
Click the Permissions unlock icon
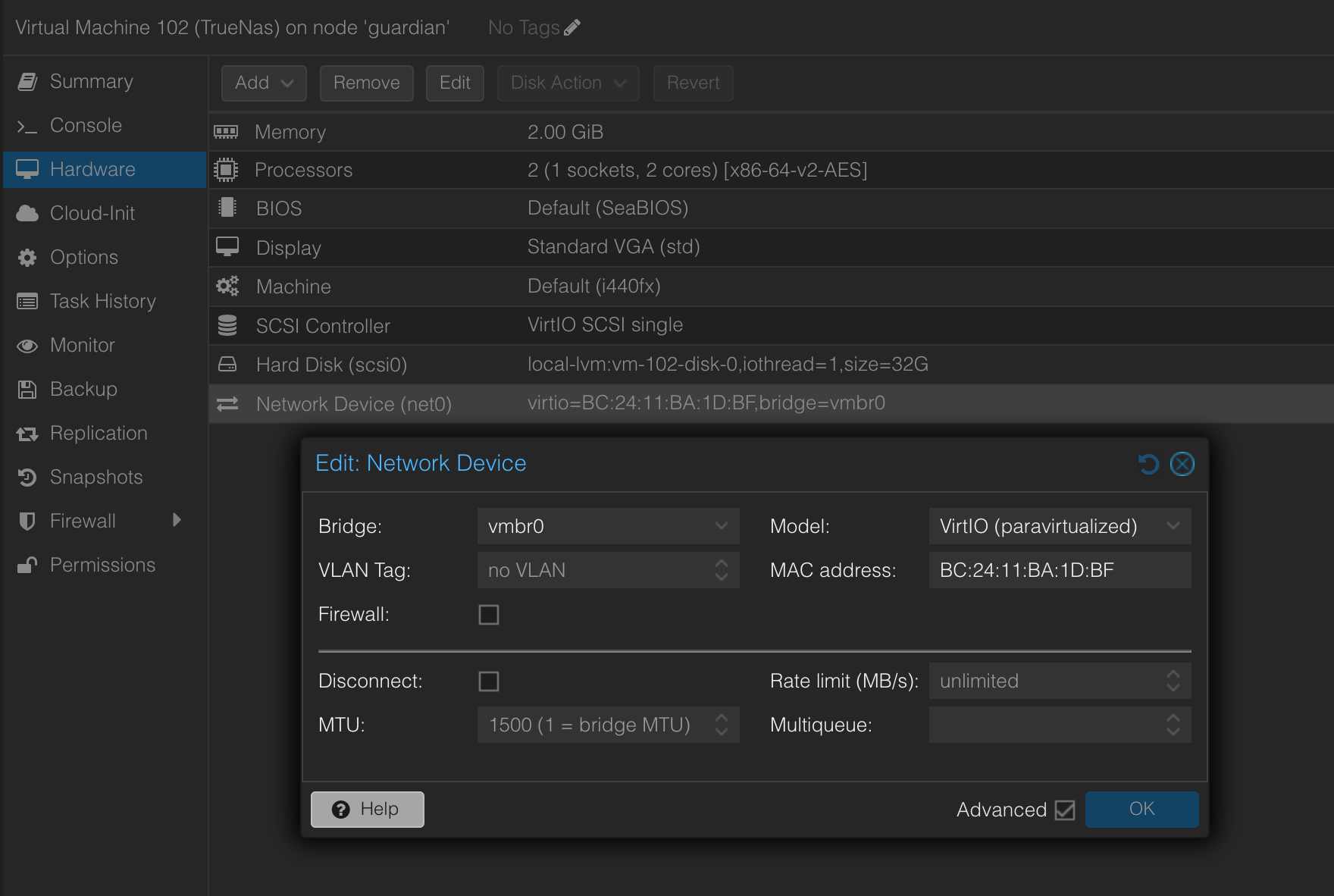point(27,565)
